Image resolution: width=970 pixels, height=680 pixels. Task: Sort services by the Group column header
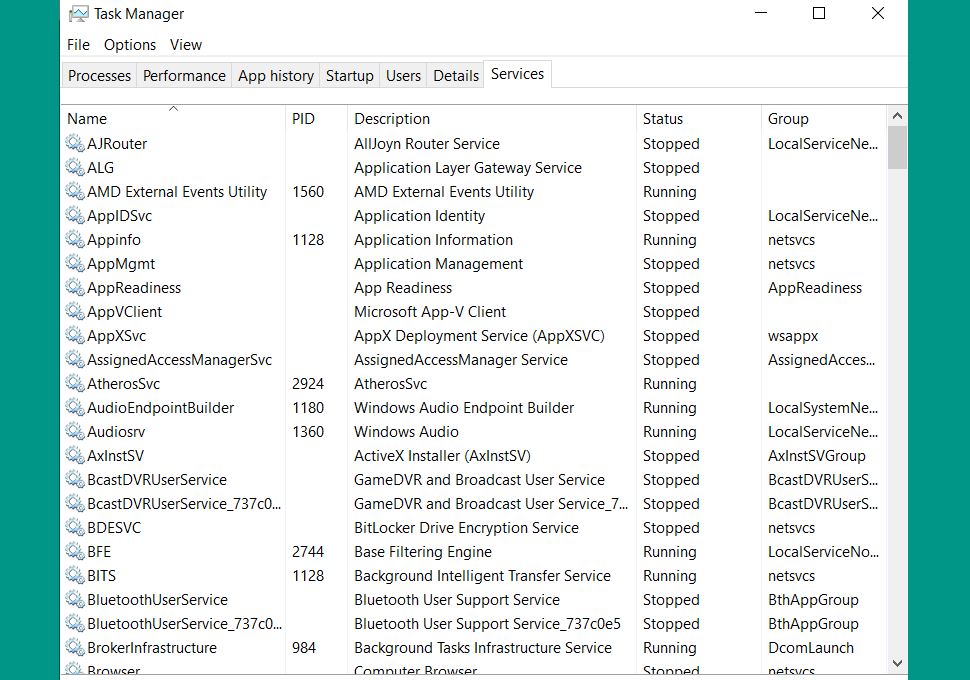pyautogui.click(x=824, y=118)
